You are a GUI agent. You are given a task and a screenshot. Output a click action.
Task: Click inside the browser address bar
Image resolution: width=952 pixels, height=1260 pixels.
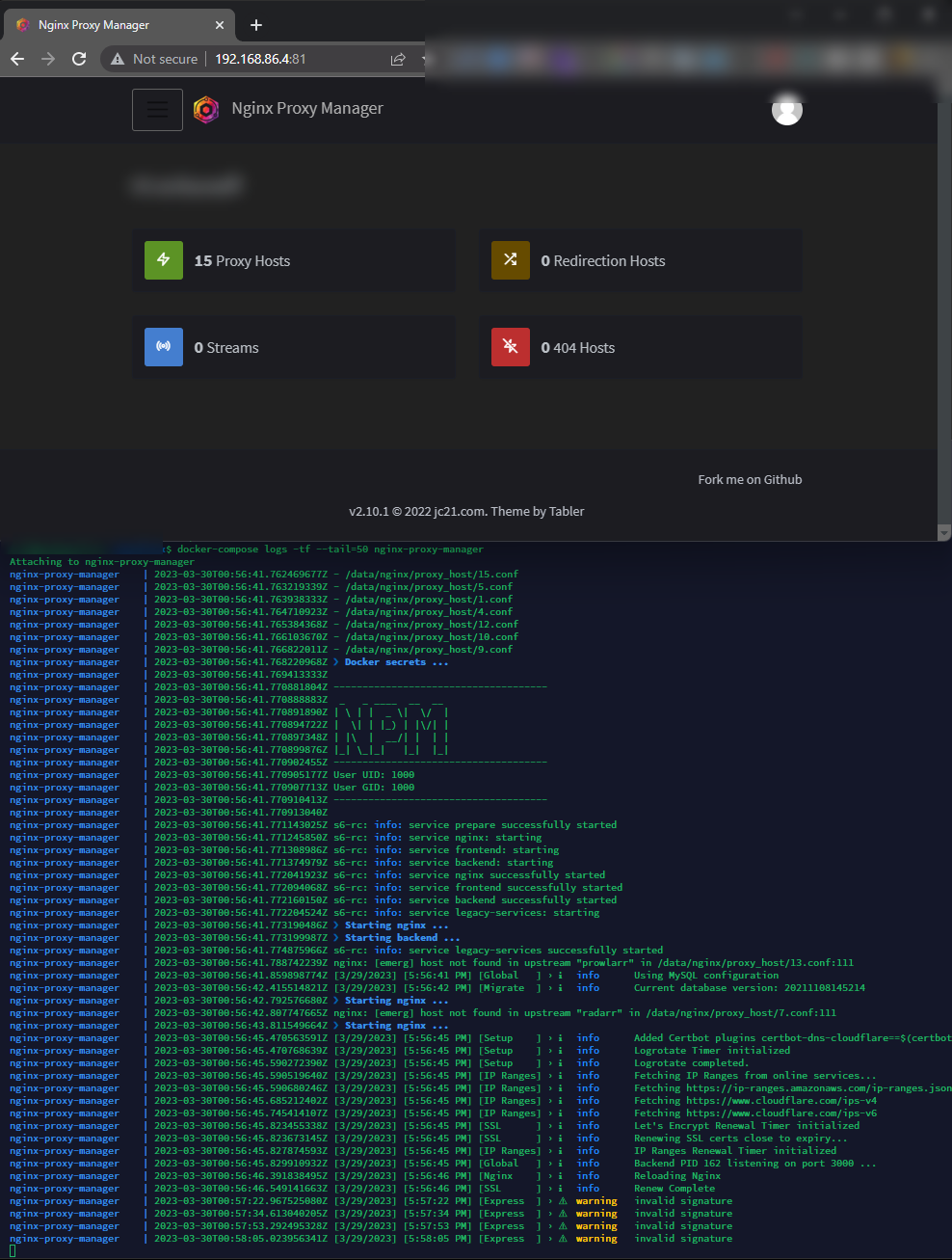coord(270,59)
